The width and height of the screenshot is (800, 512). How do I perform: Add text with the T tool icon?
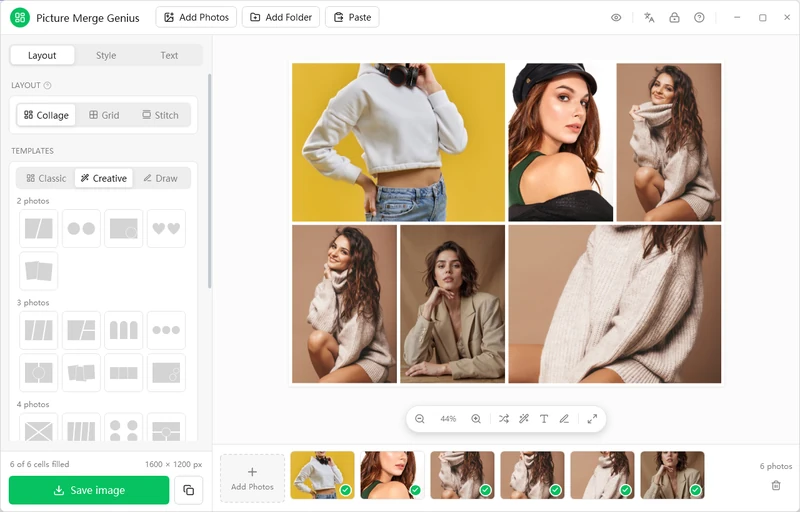tap(544, 419)
